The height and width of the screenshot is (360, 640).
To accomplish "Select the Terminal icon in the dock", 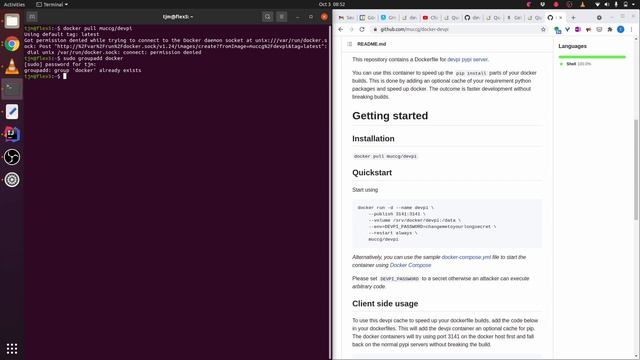I will [12, 89].
